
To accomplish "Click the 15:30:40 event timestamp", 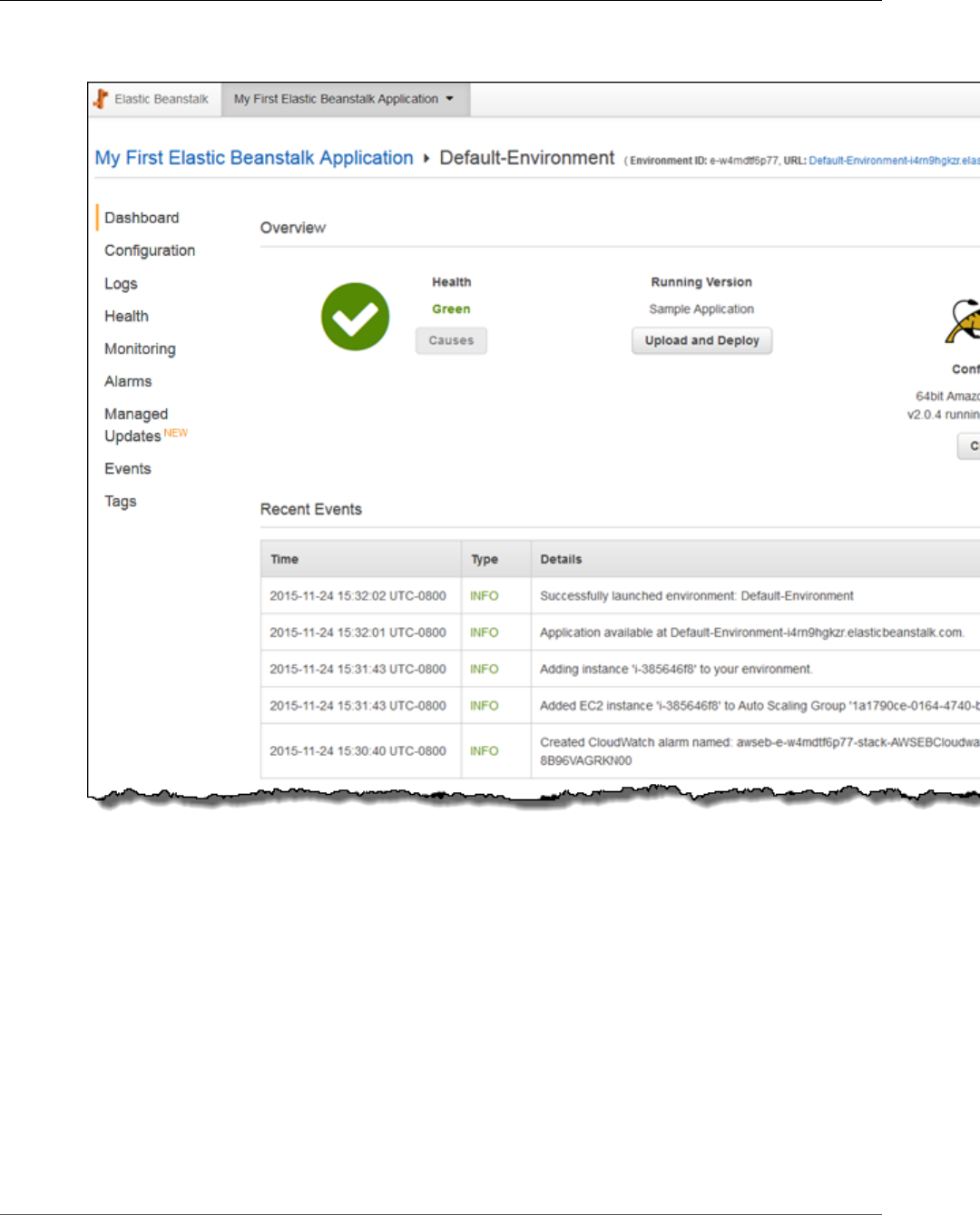I will [x=358, y=751].
